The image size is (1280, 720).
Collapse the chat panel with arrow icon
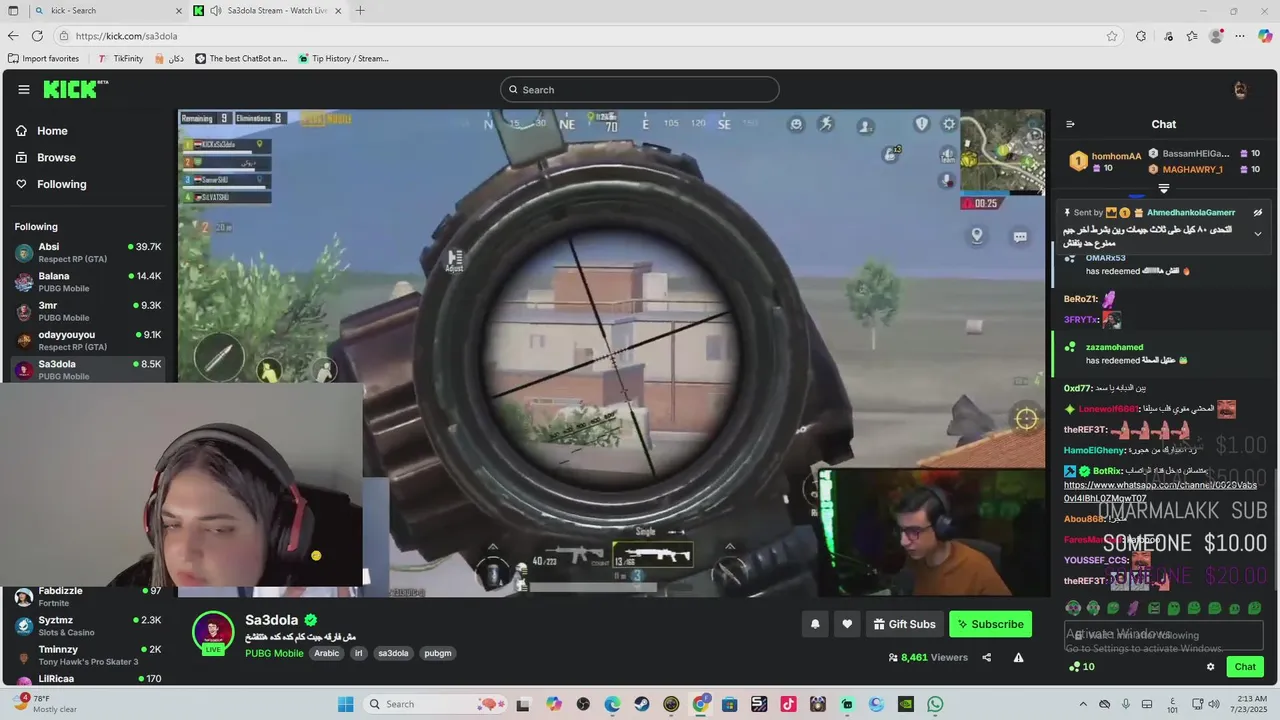click(1070, 124)
